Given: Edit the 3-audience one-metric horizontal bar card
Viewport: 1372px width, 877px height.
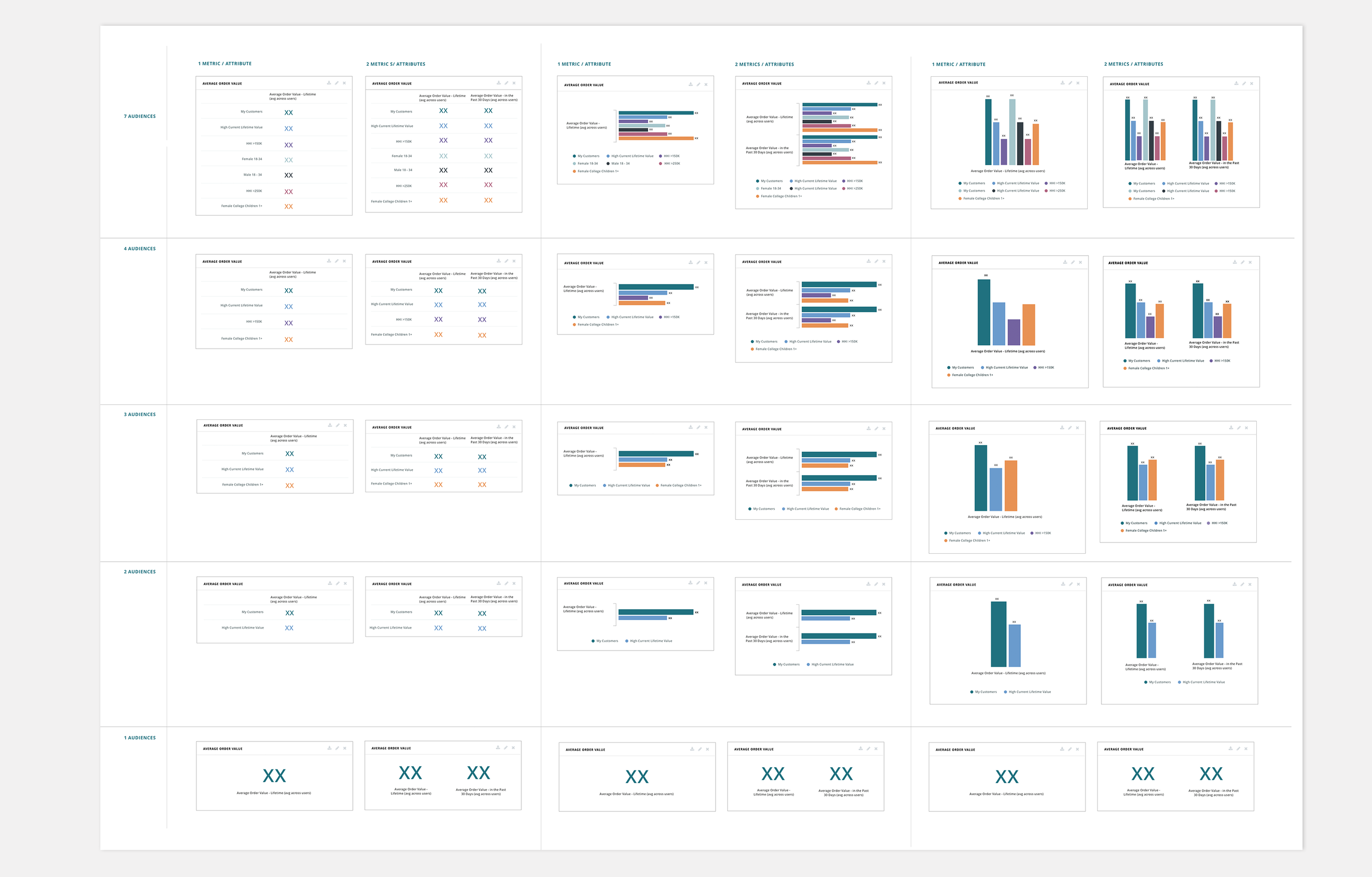Looking at the screenshot, I should click(x=699, y=428).
